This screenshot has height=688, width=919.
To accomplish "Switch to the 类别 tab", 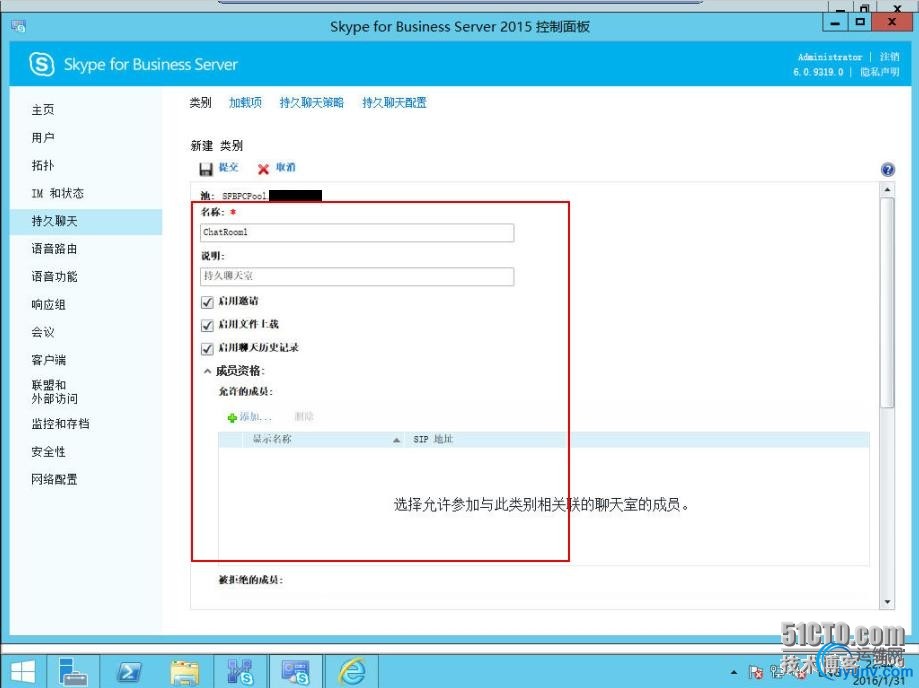I will point(200,103).
